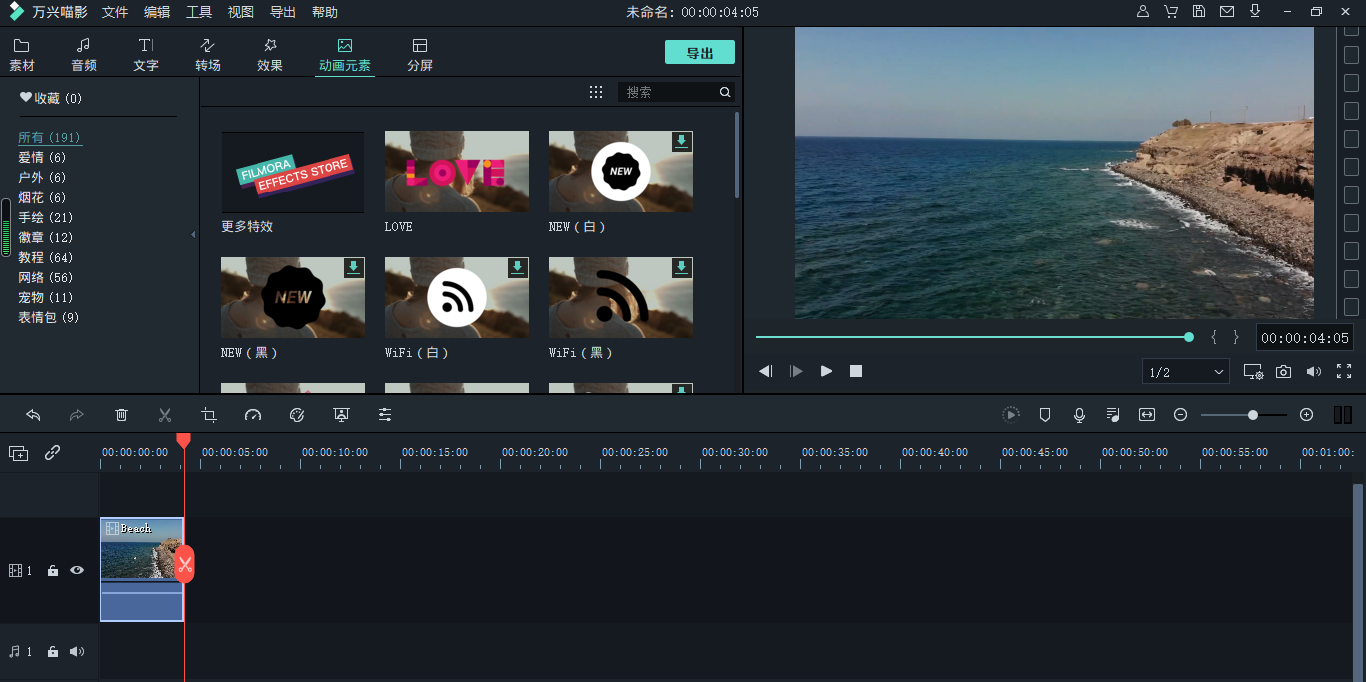The width and height of the screenshot is (1366, 682).
Task: Open the 文件 menu
Action: [x=115, y=12]
